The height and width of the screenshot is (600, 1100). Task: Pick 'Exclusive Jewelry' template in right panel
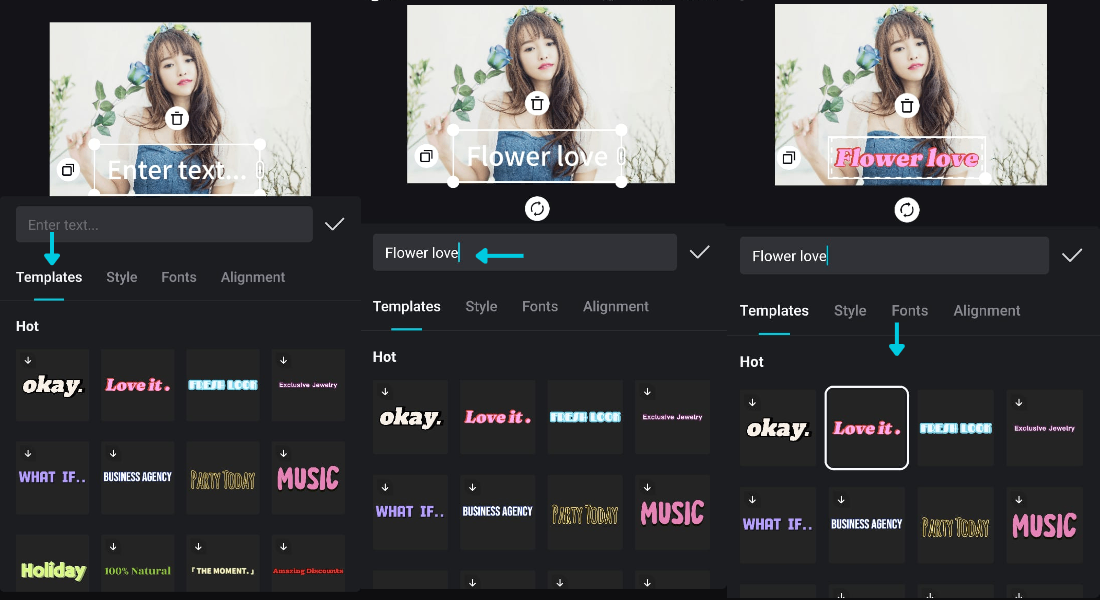(1045, 428)
